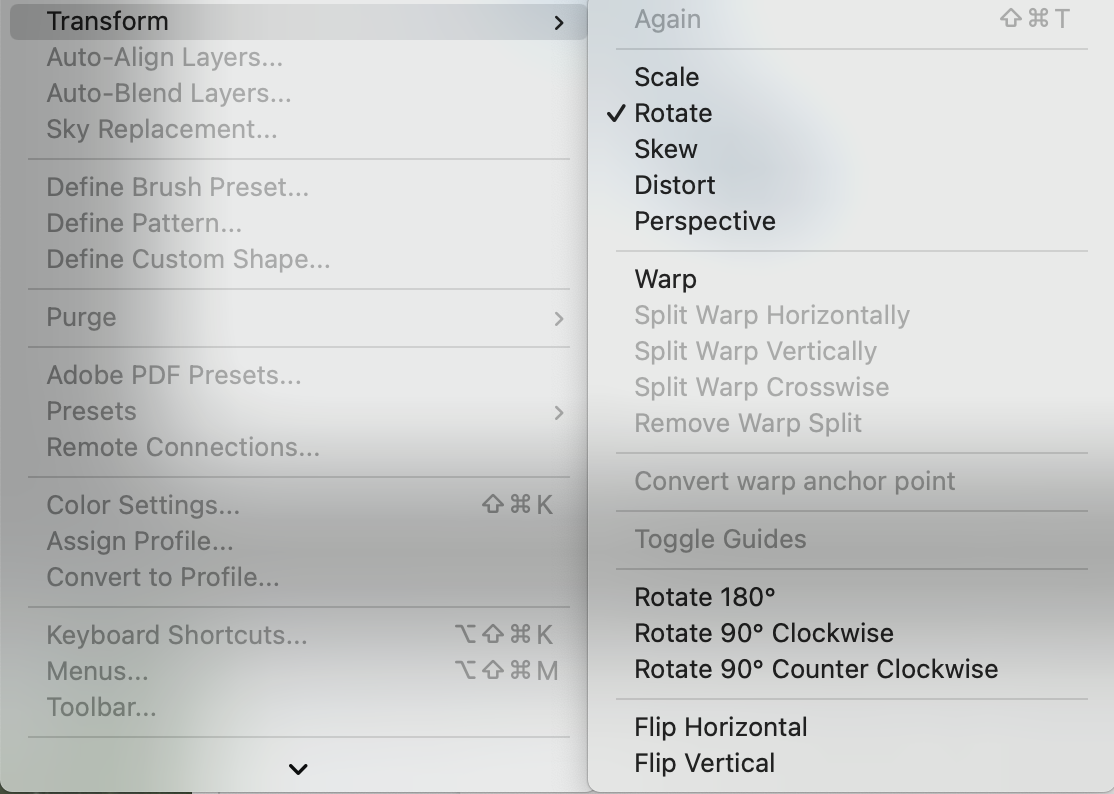Open the Transform menu item
This screenshot has width=1114, height=794.
pos(107,21)
